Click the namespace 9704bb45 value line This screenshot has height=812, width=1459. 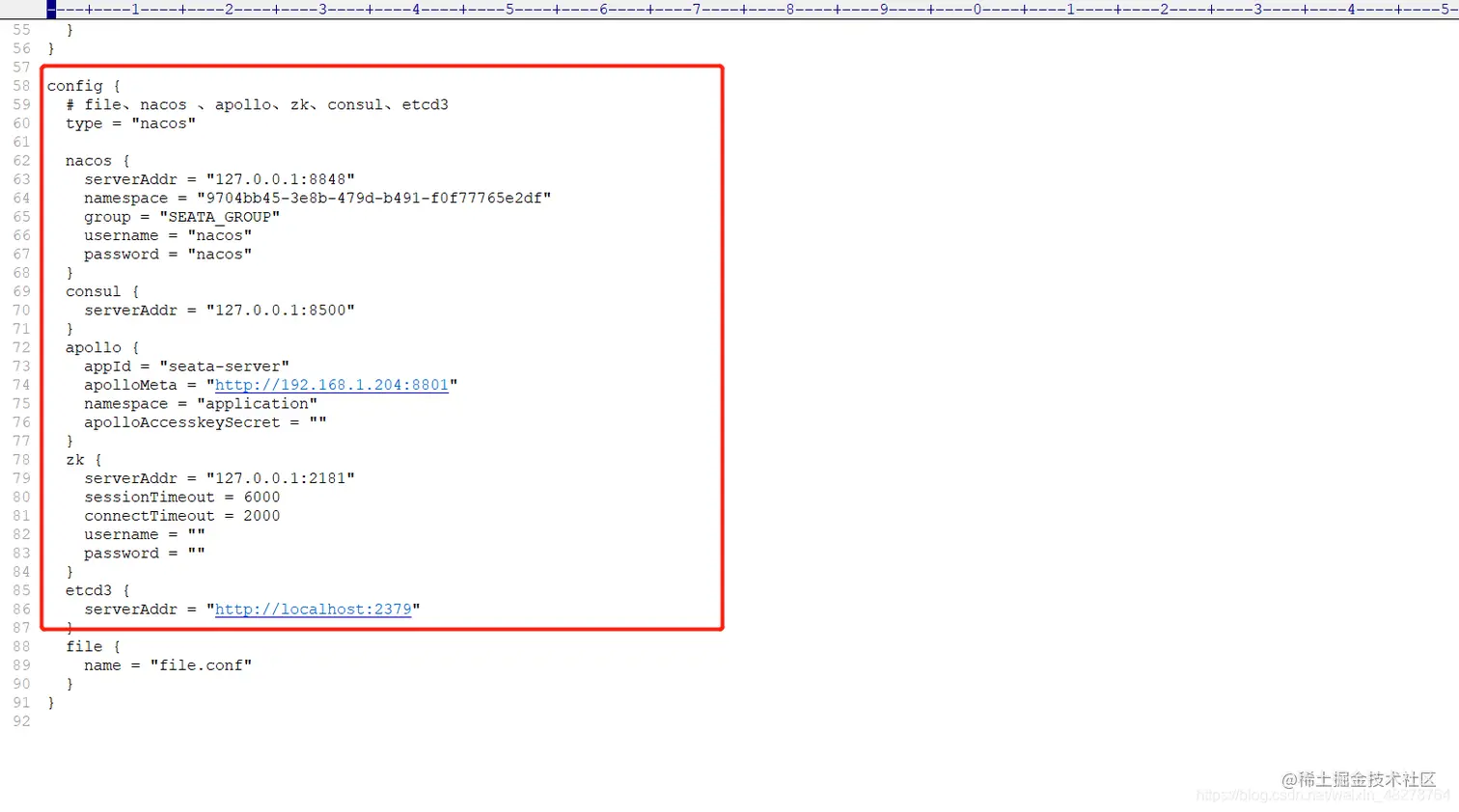point(317,198)
